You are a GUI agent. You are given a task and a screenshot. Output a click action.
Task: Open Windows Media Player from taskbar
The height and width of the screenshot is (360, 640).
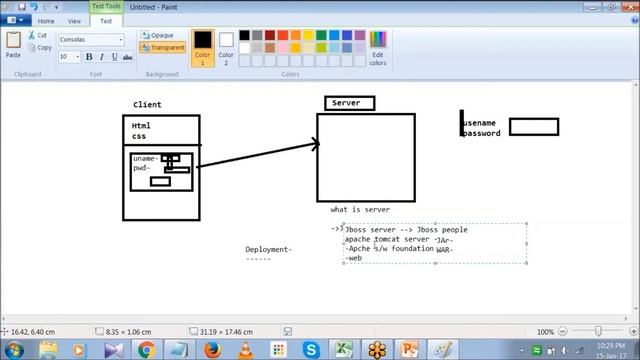[79, 350]
